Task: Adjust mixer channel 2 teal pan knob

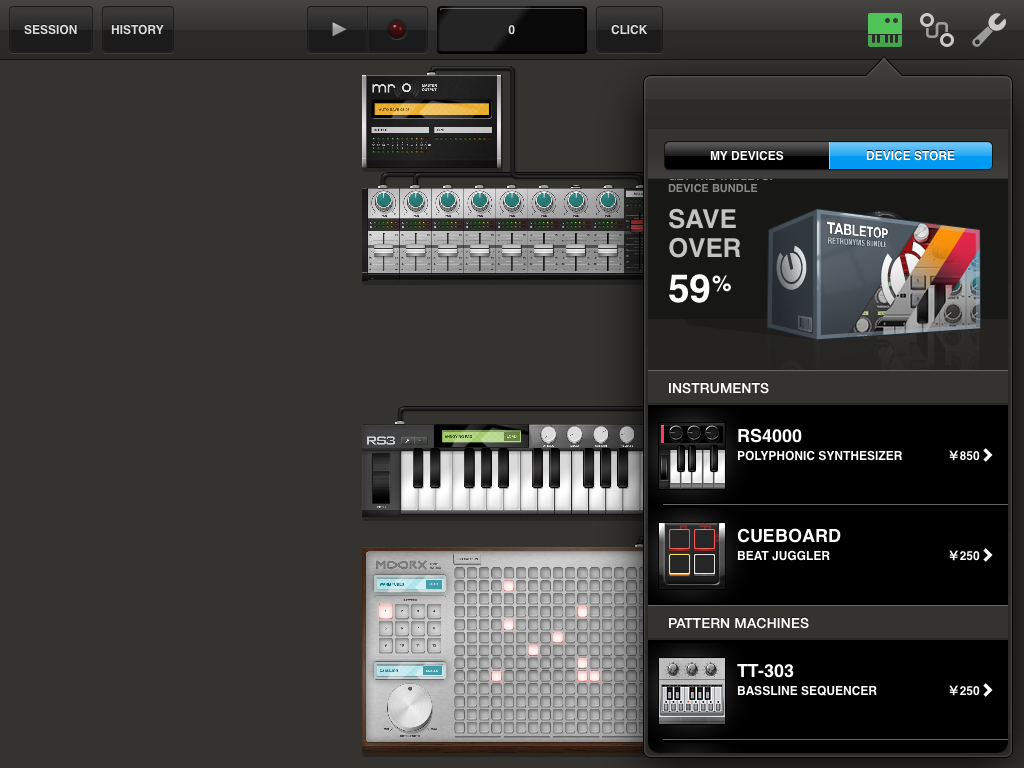Action: [416, 201]
